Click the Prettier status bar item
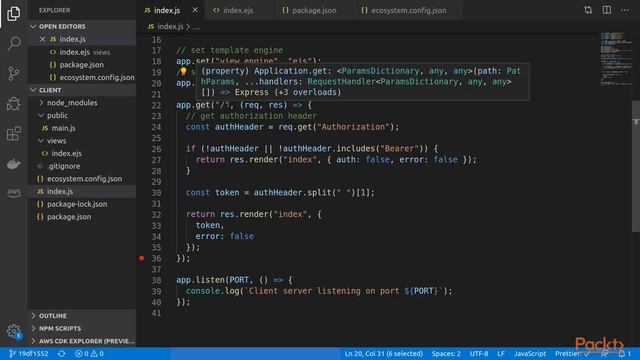The height and width of the screenshot is (360, 640). click(572, 353)
